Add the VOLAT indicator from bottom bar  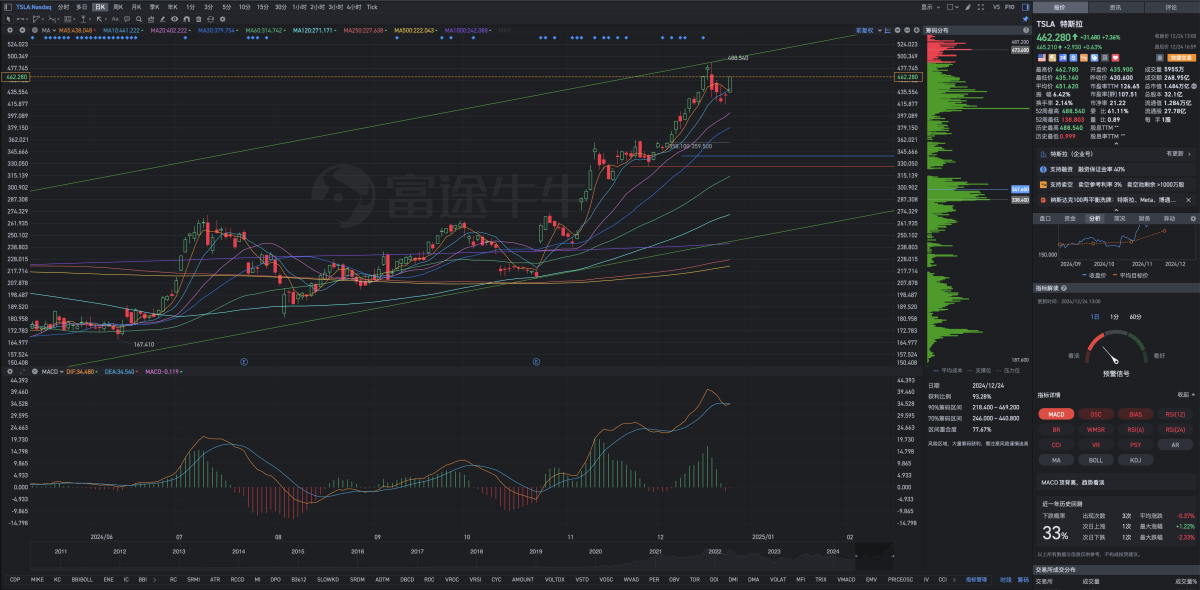tap(778, 579)
